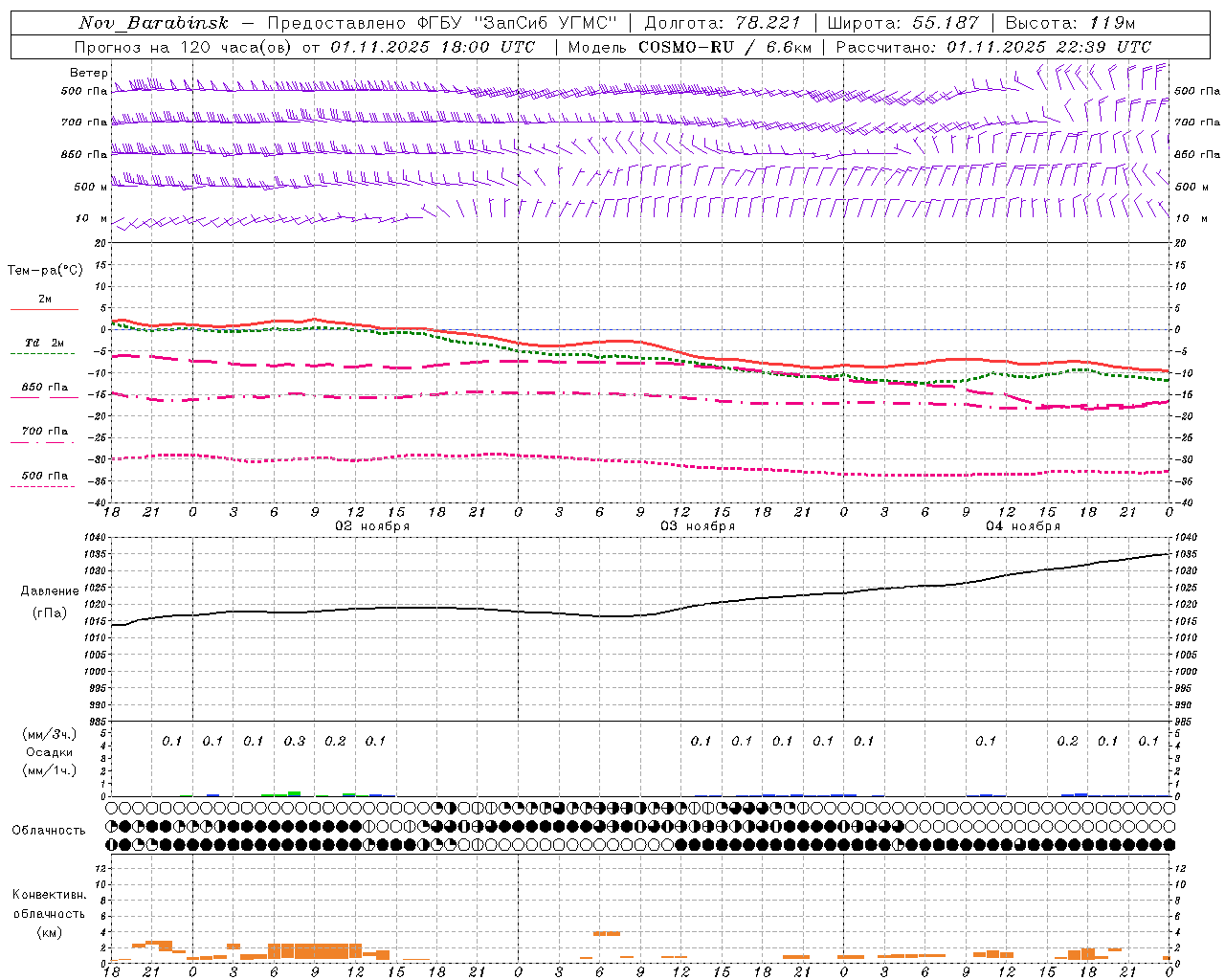Click the Модель COSMO-RU / 6.6км label

coord(689,47)
